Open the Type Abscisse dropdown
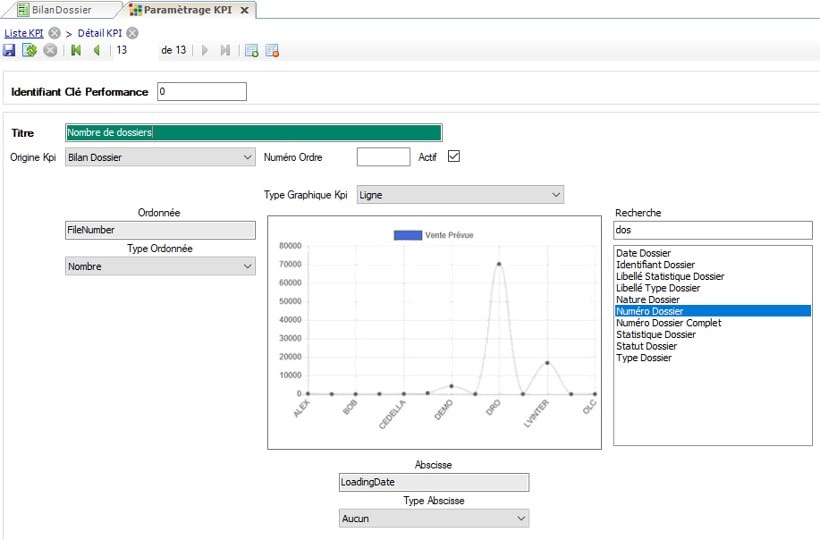 (434, 519)
